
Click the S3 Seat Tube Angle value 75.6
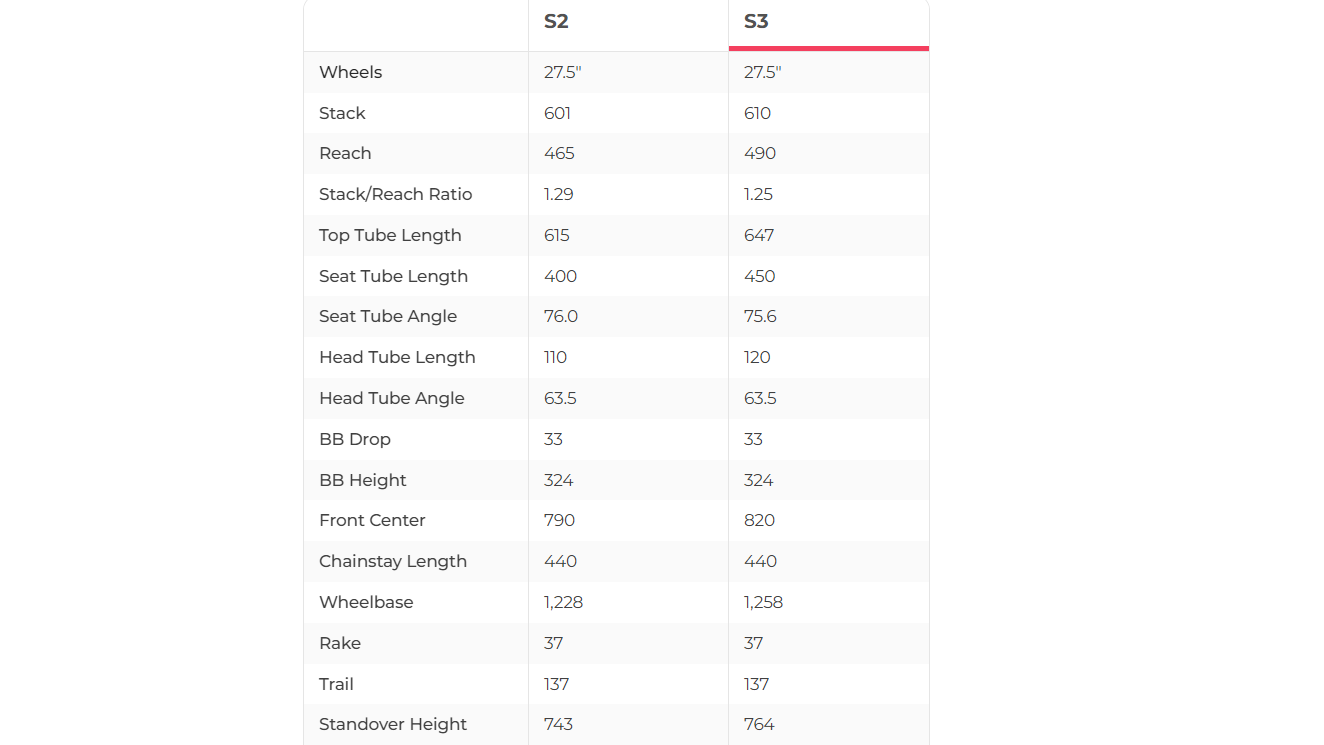[x=760, y=316]
